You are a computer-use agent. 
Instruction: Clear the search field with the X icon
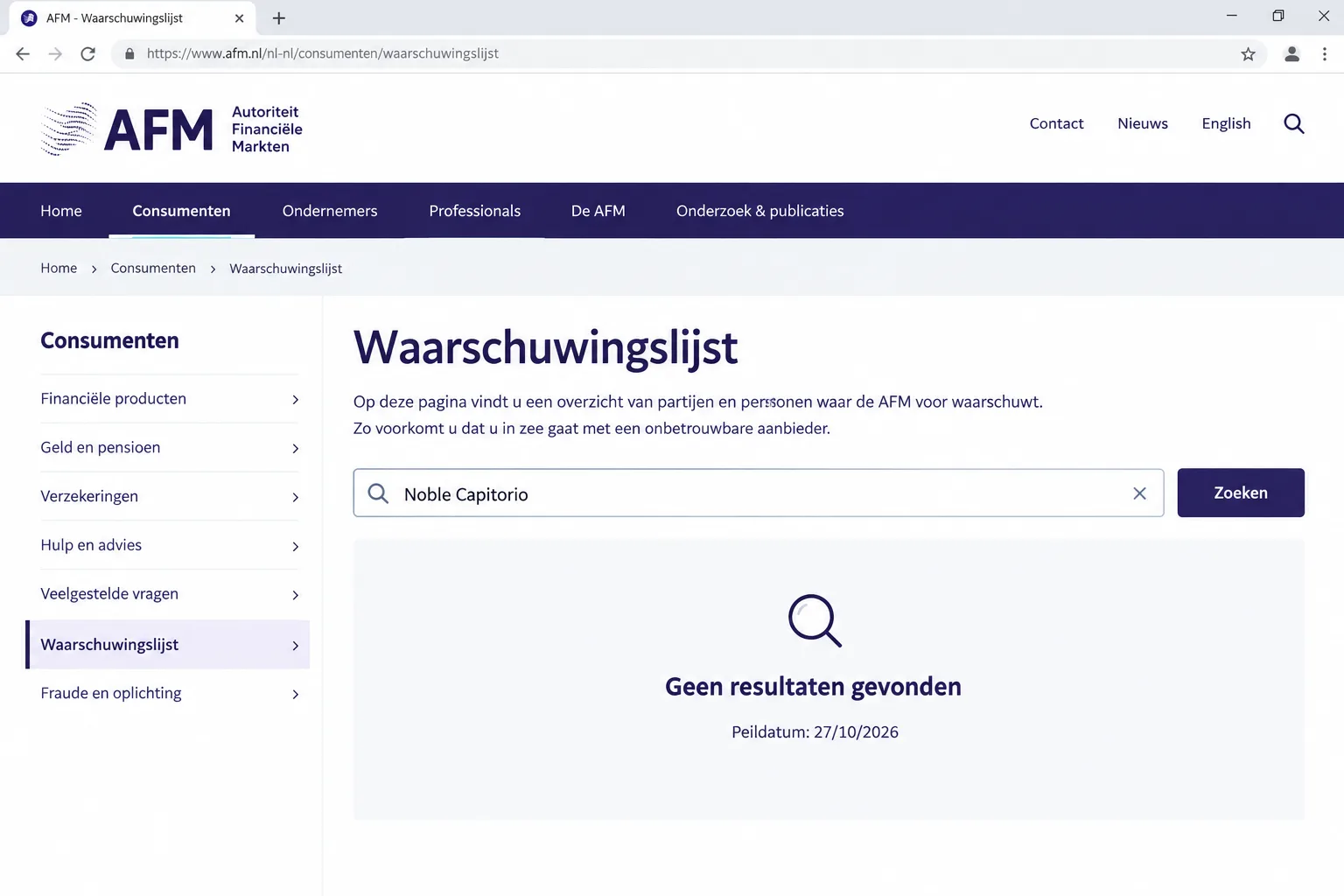point(1139,493)
